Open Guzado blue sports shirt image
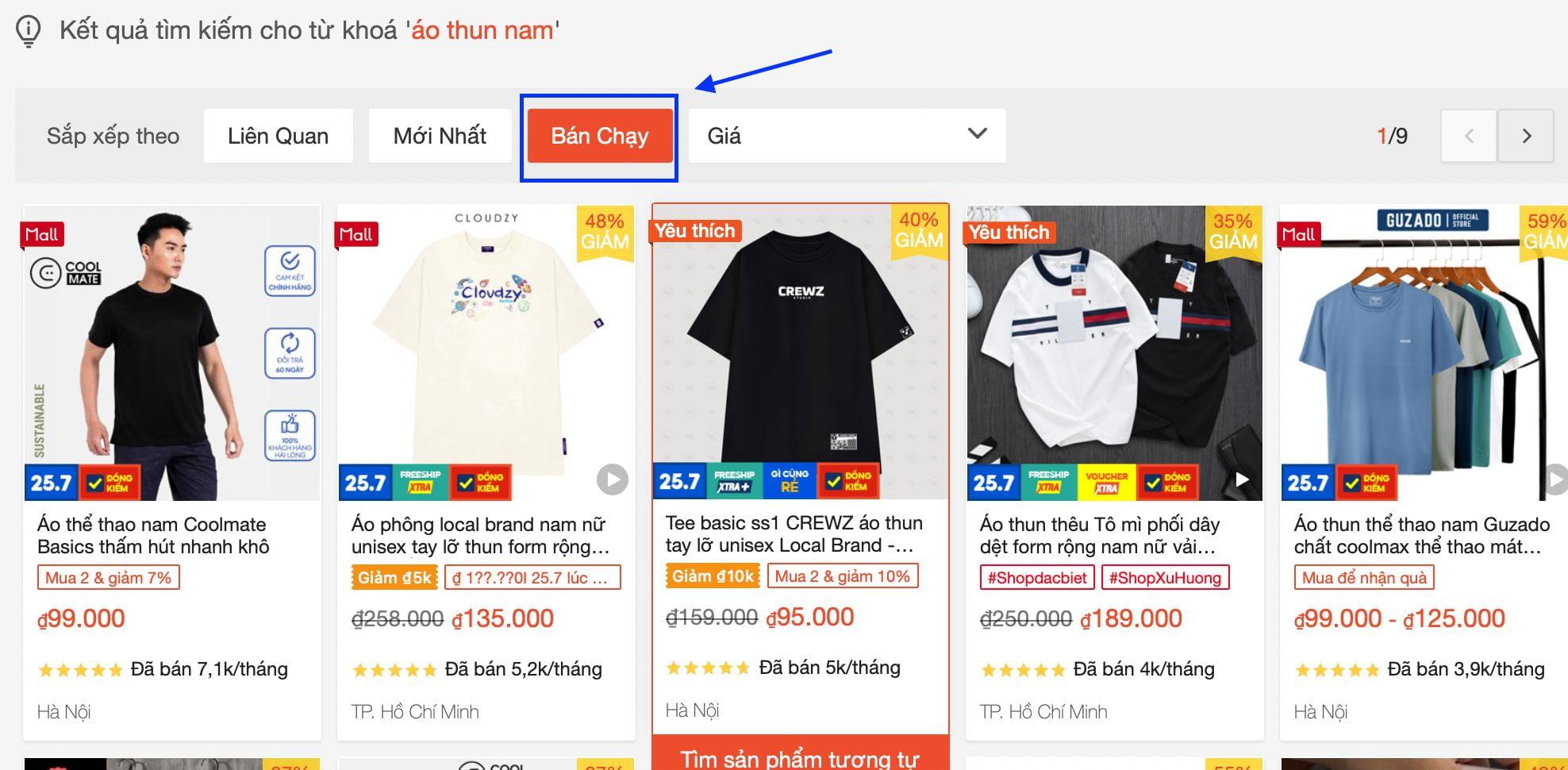Screen dimensions: 1568x770 point(1424,352)
